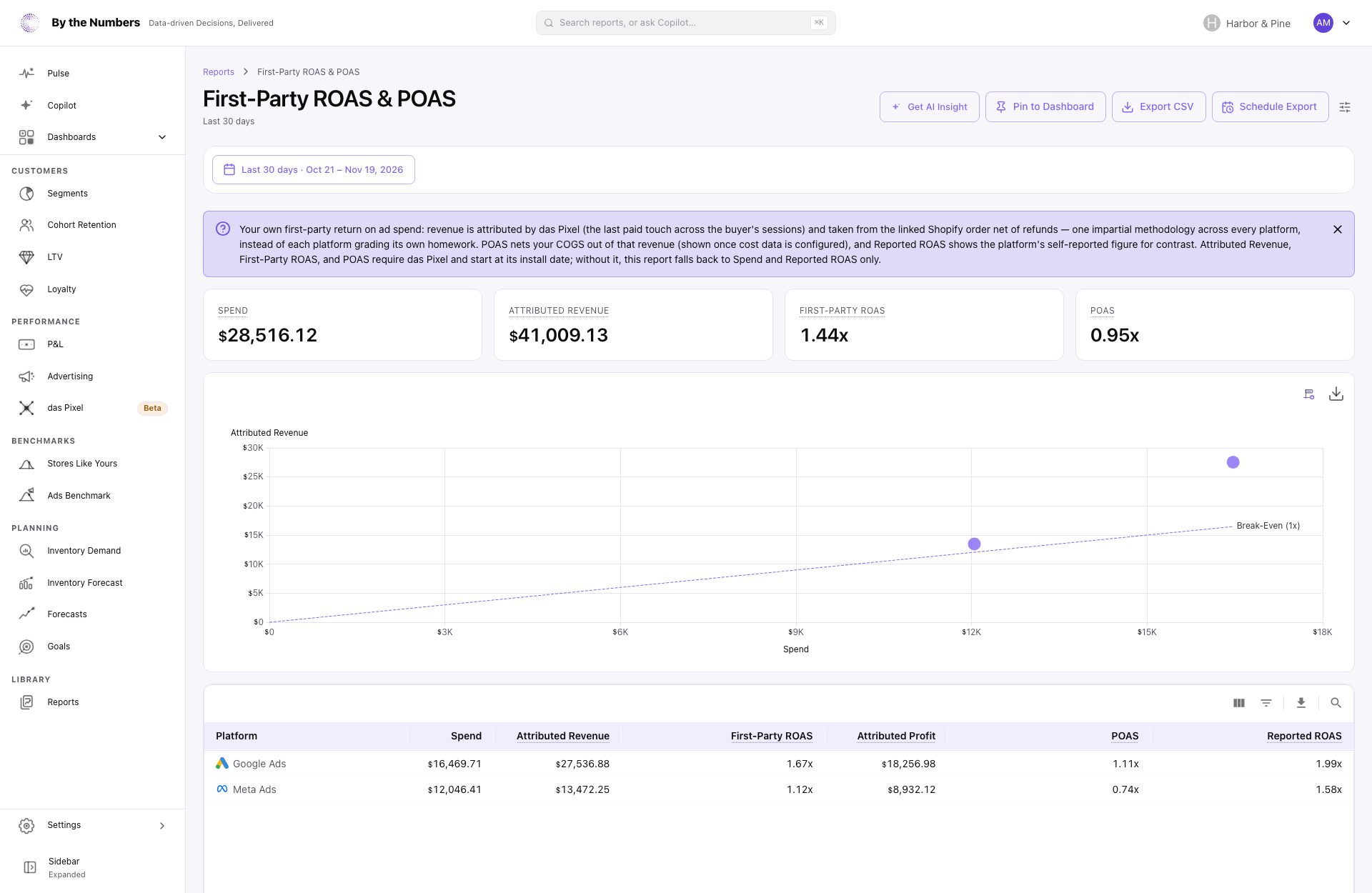Follow the Reports breadcrumb link
The width and height of the screenshot is (1372, 893).
219,72
